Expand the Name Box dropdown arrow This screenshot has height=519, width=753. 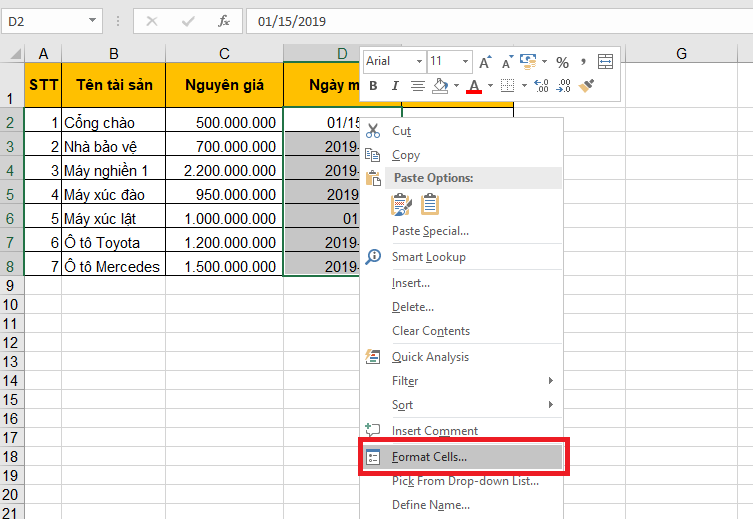coord(93,20)
